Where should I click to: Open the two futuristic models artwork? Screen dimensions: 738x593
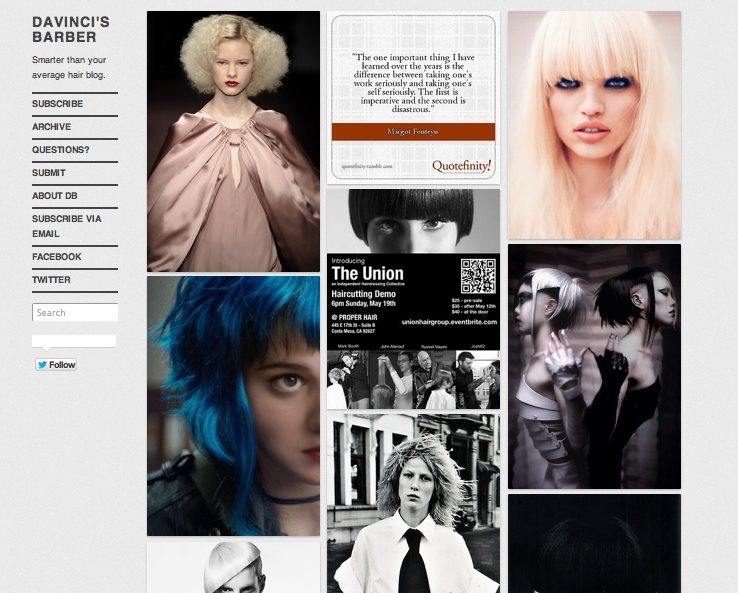pos(594,366)
